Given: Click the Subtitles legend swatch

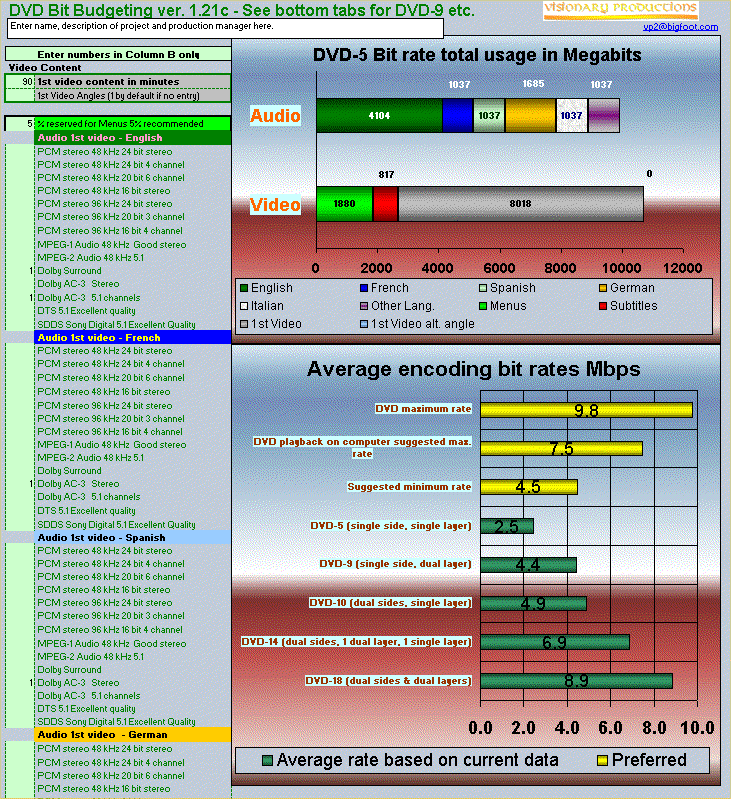Looking at the screenshot, I should pyautogui.click(x=603, y=306).
